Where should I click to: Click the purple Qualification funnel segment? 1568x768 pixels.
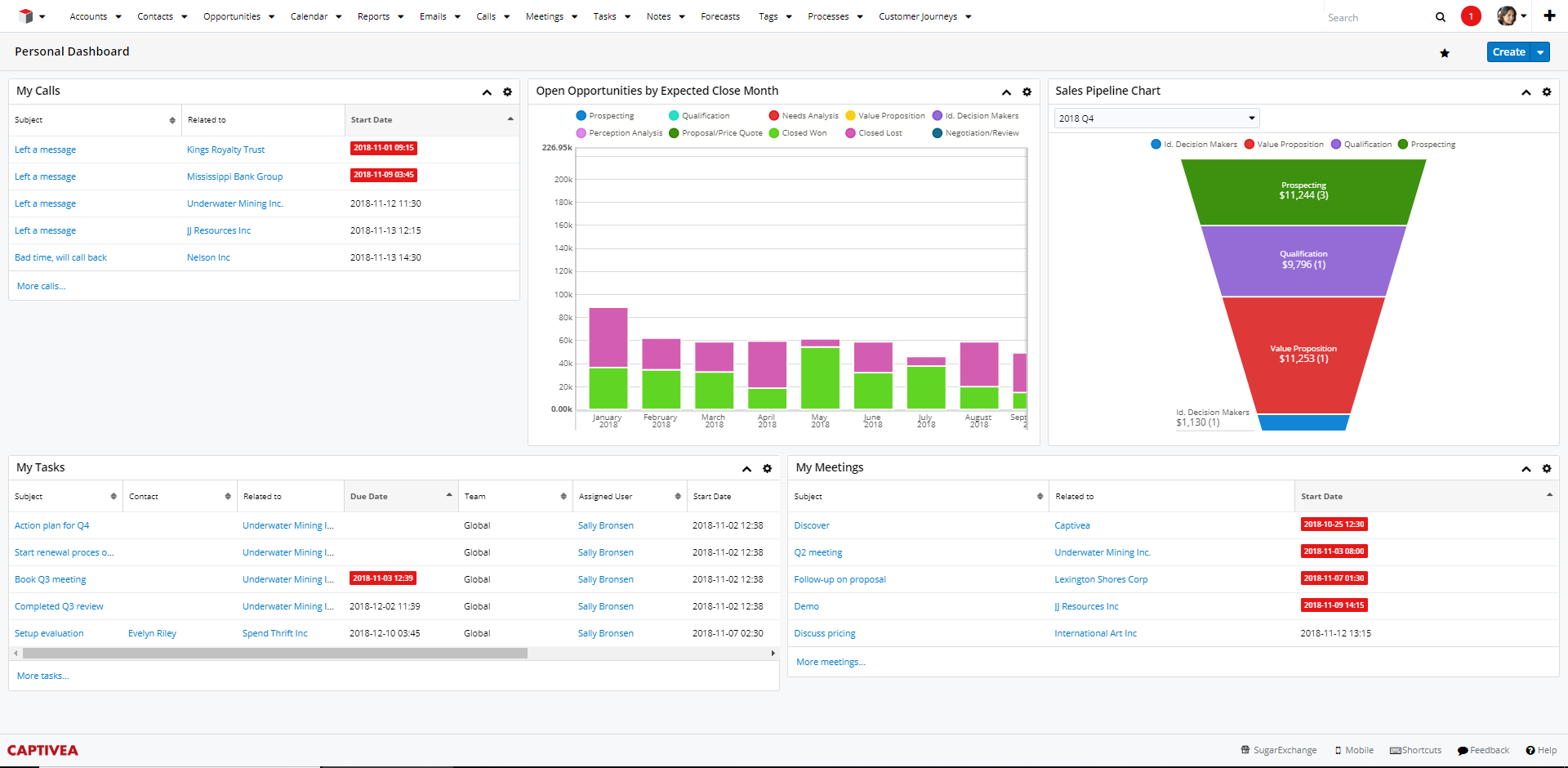(1303, 261)
